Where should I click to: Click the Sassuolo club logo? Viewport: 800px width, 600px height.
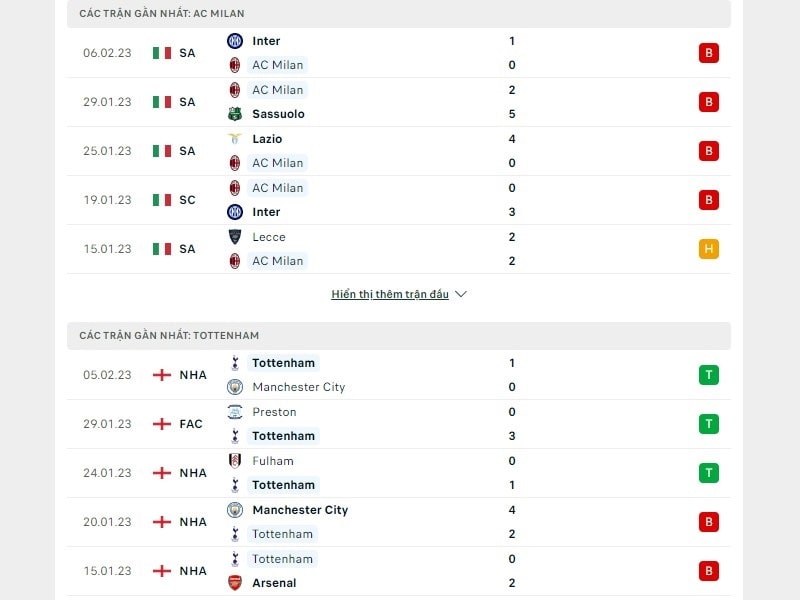[x=233, y=114]
